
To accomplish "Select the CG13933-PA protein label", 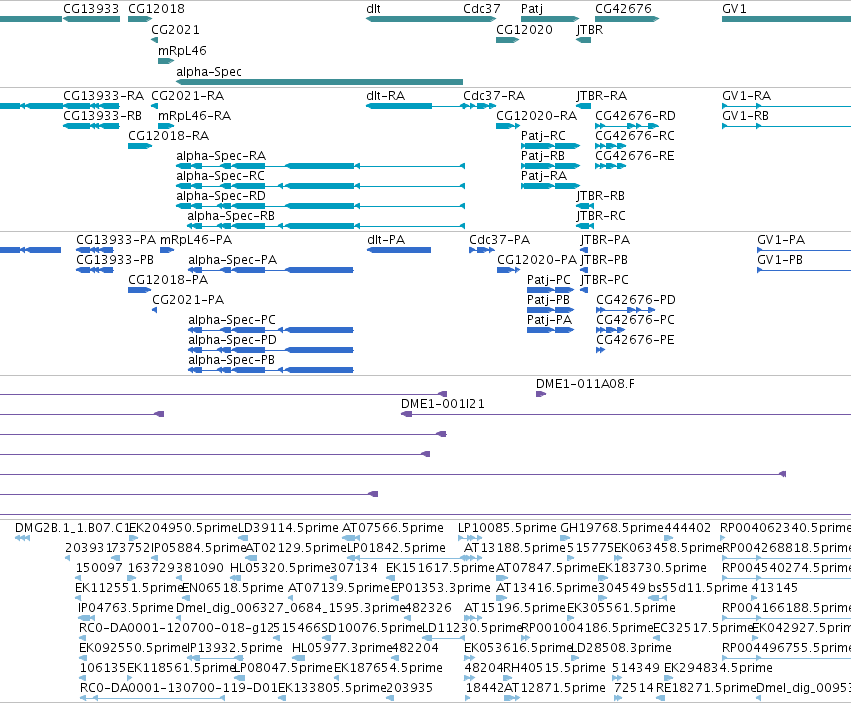I will (x=116, y=239).
